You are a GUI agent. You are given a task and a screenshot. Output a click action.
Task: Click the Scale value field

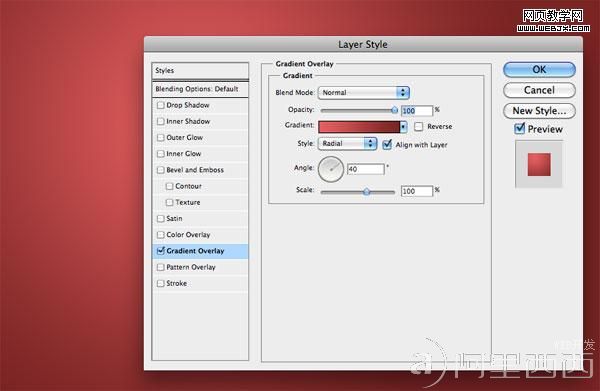[x=417, y=191]
